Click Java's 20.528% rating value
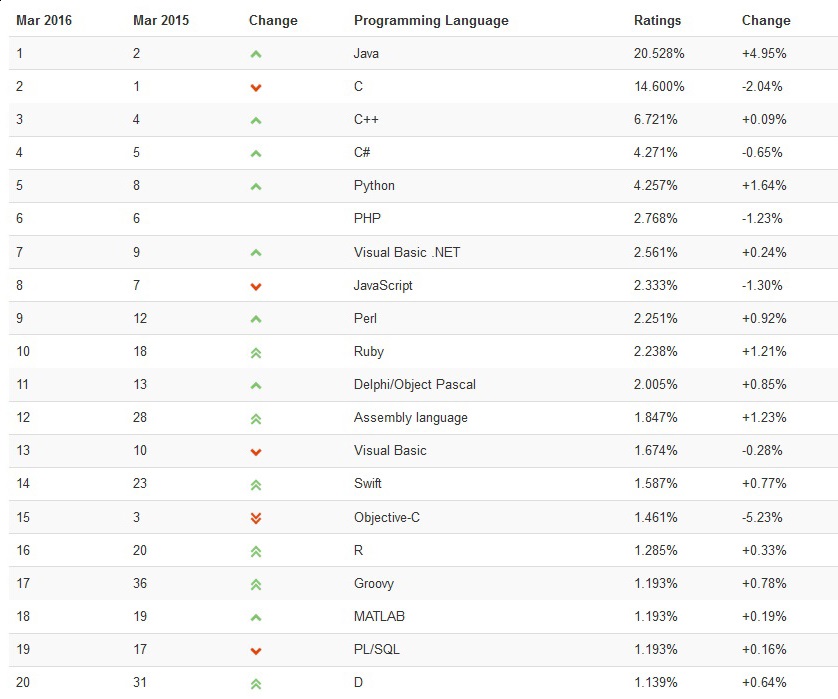 click(x=660, y=53)
